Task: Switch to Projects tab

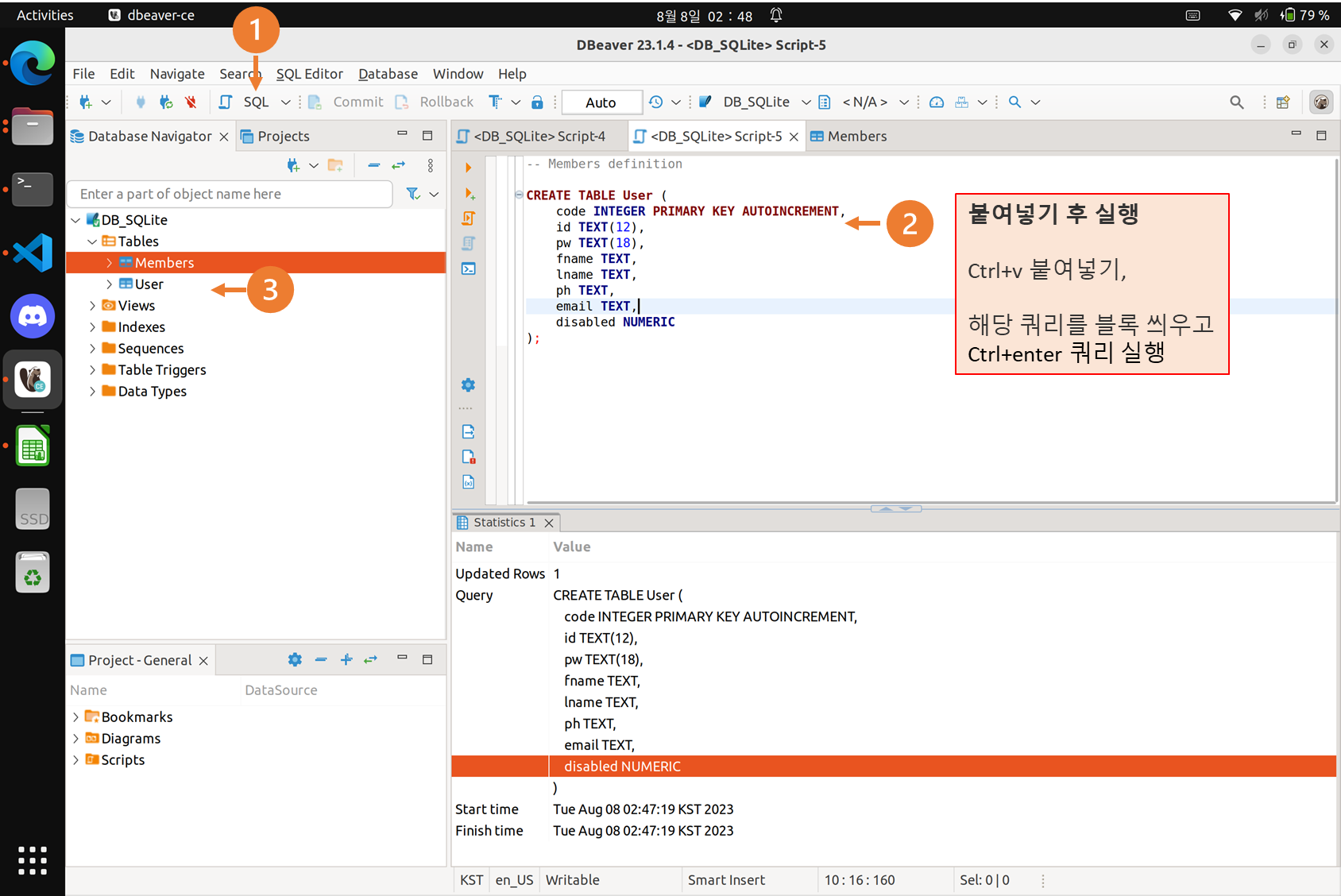Action: tap(275, 137)
